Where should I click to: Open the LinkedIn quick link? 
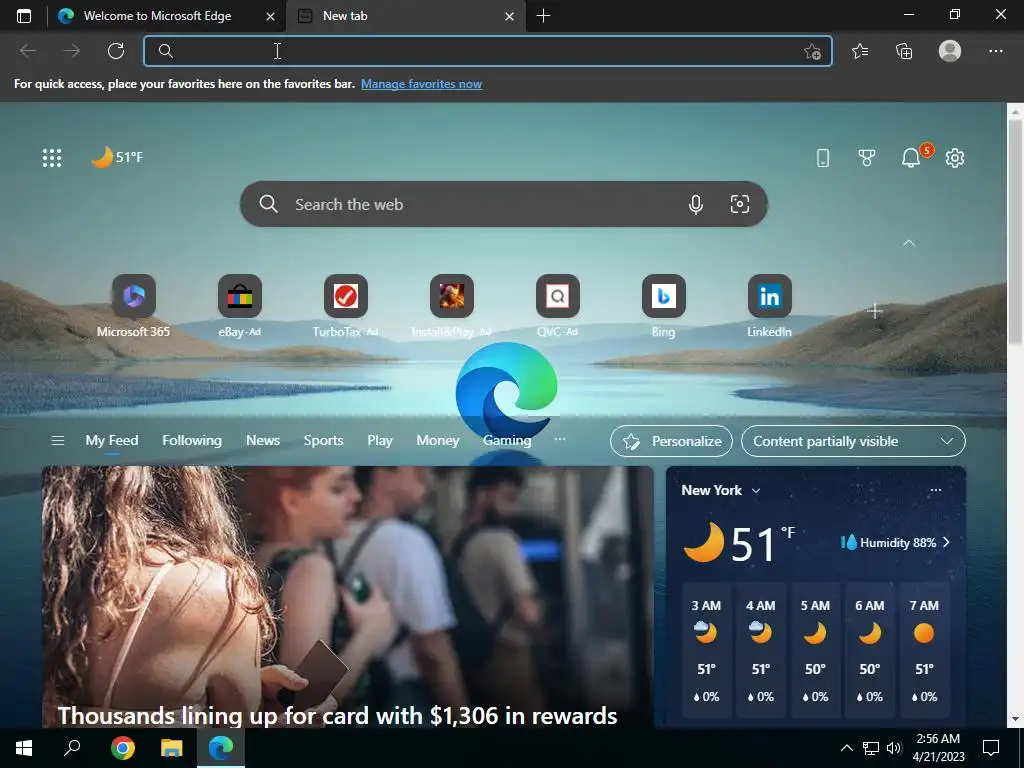769,306
